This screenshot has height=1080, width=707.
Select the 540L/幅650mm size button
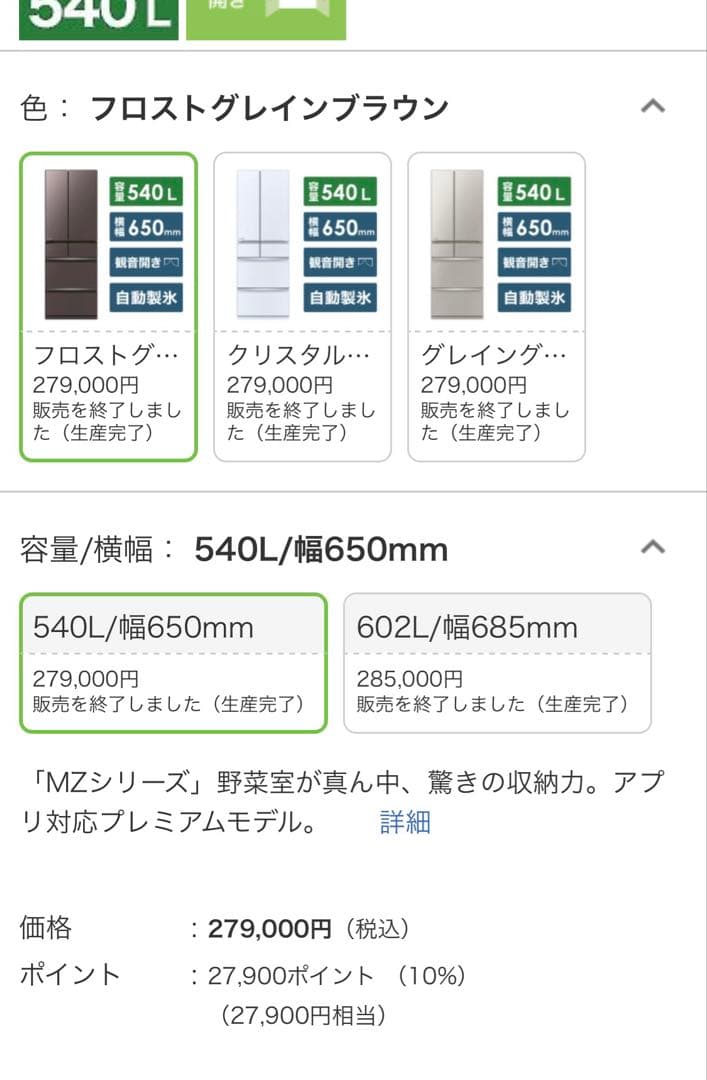click(x=173, y=660)
